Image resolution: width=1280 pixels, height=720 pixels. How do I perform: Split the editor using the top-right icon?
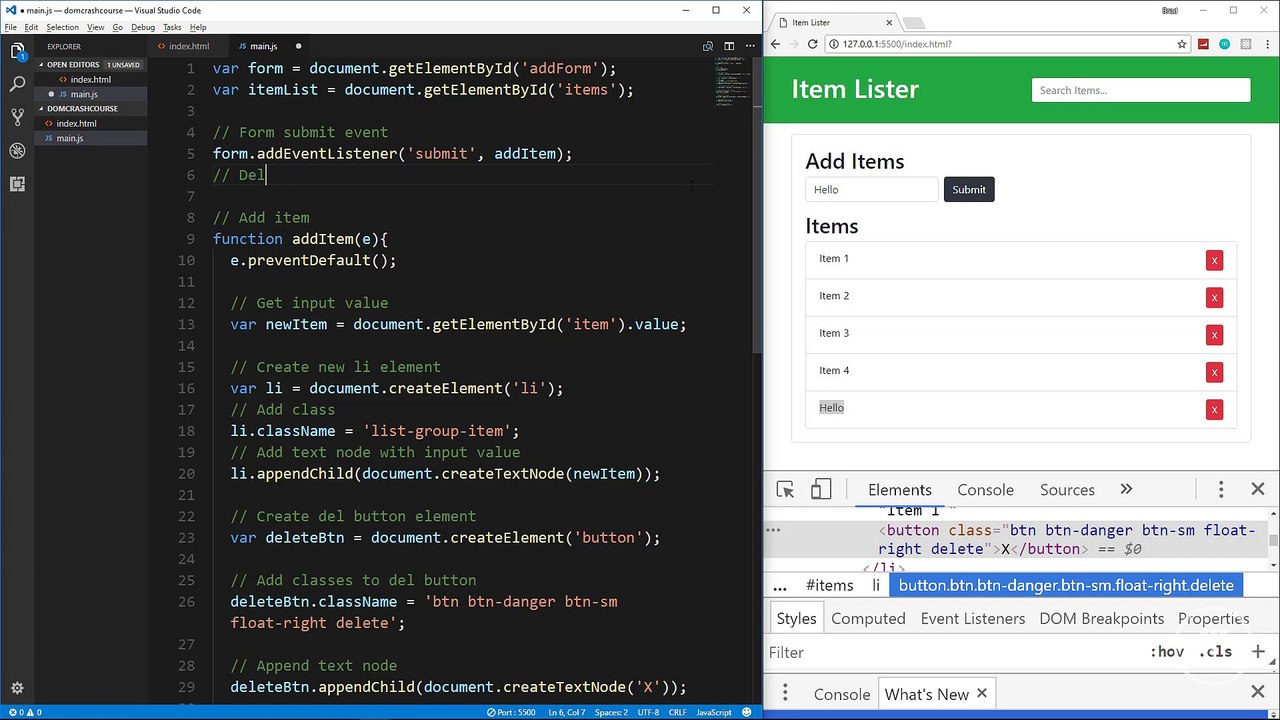pos(729,46)
